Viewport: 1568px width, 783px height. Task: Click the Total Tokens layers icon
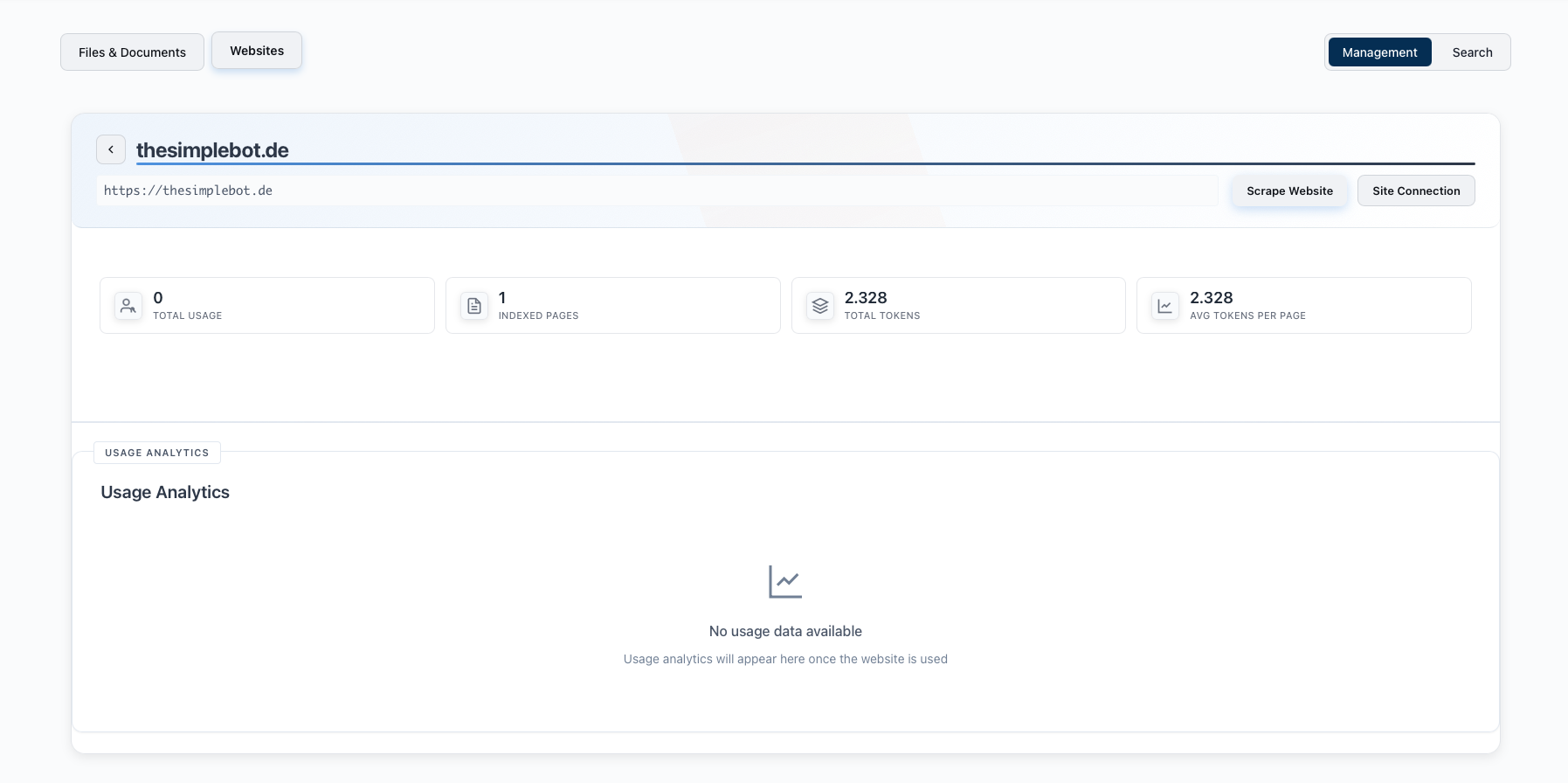[820, 306]
